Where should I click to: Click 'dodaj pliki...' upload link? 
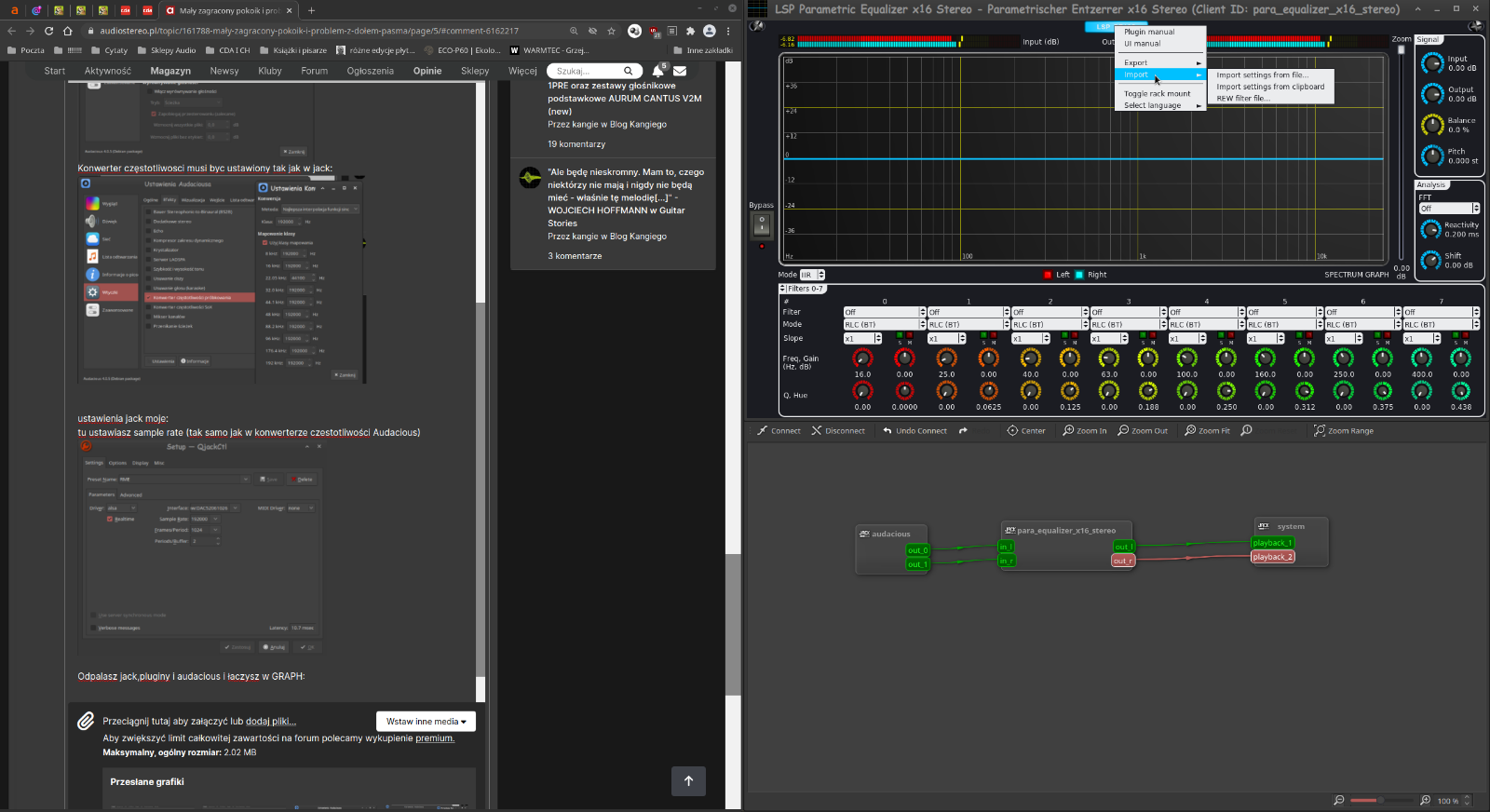click(271, 721)
